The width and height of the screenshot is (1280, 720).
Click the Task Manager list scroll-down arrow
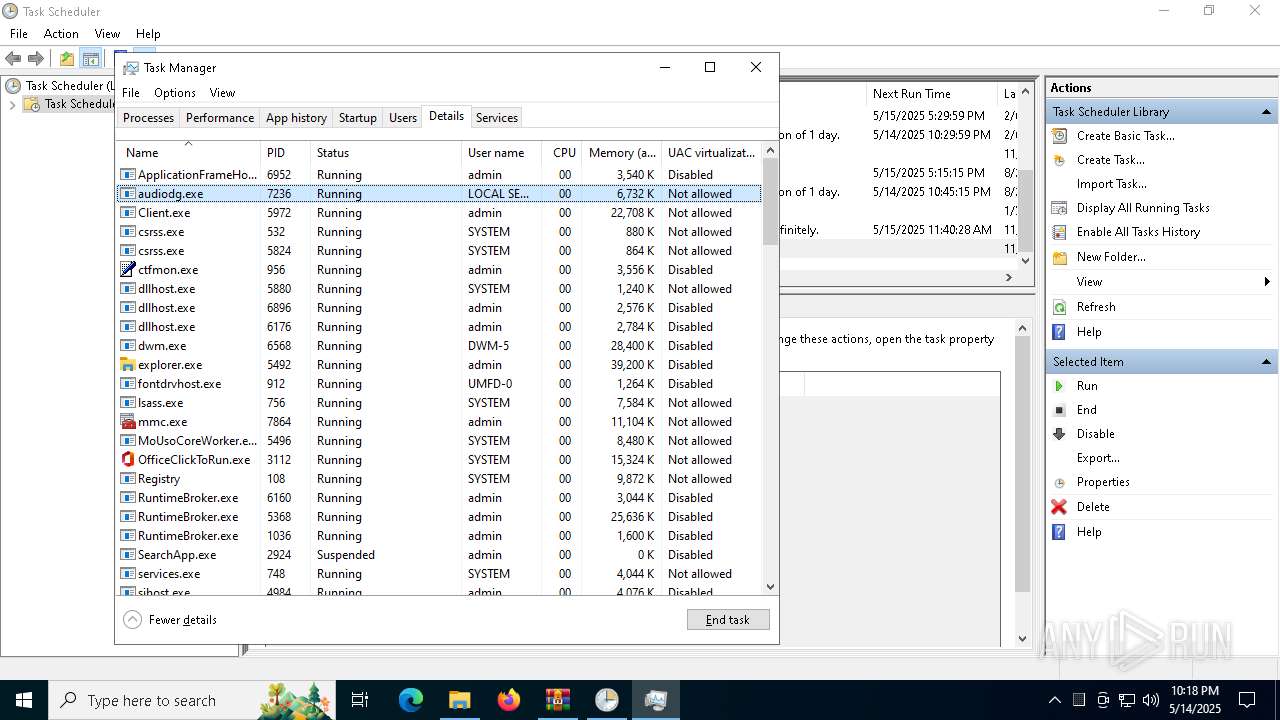coord(770,587)
